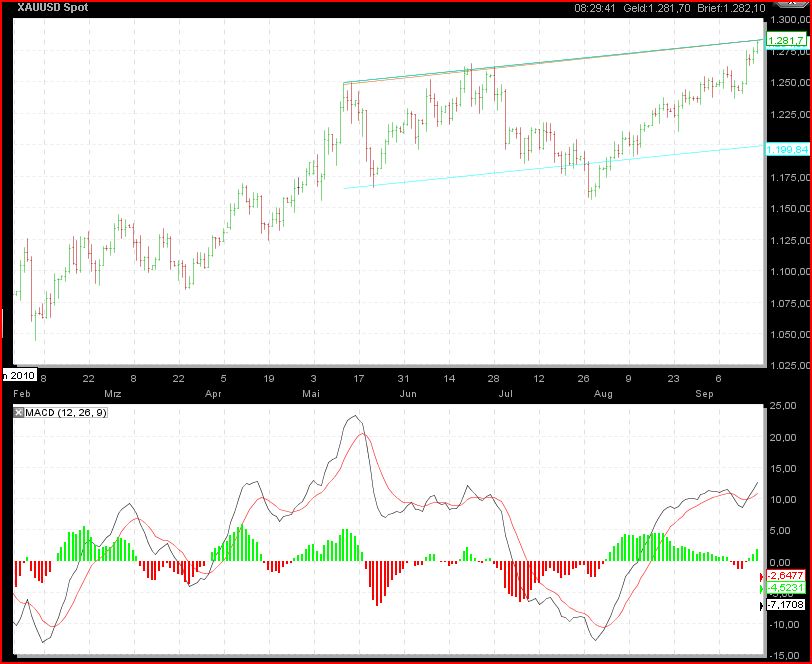This screenshot has height=664, width=812.
Task: Click the MACD (12, 26, 9) label
Action: point(62,413)
